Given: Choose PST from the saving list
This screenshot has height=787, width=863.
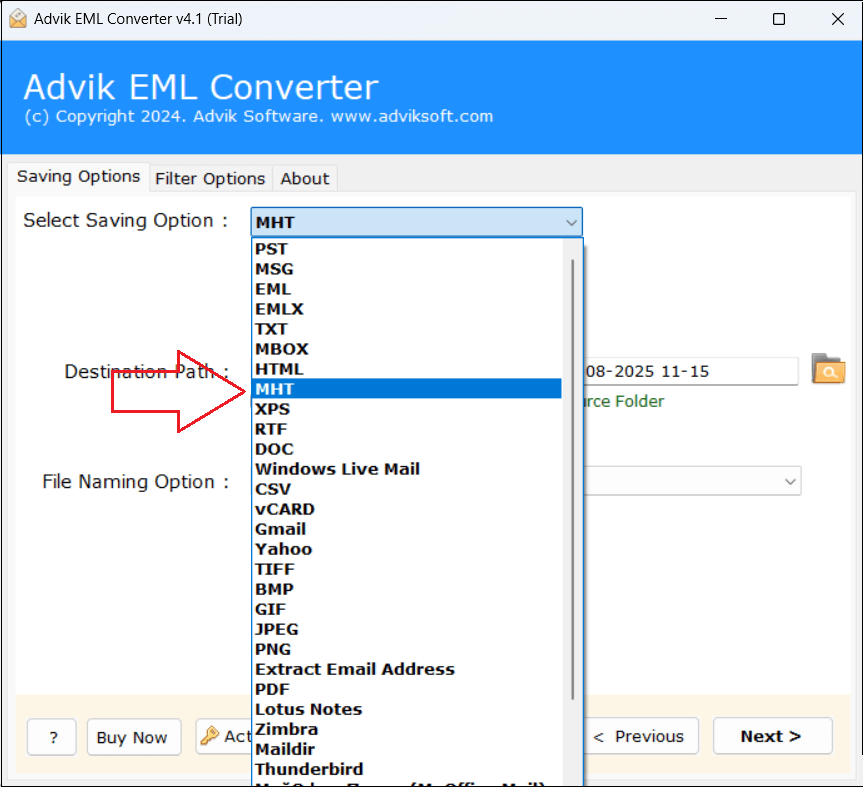Looking at the screenshot, I should (x=406, y=249).
